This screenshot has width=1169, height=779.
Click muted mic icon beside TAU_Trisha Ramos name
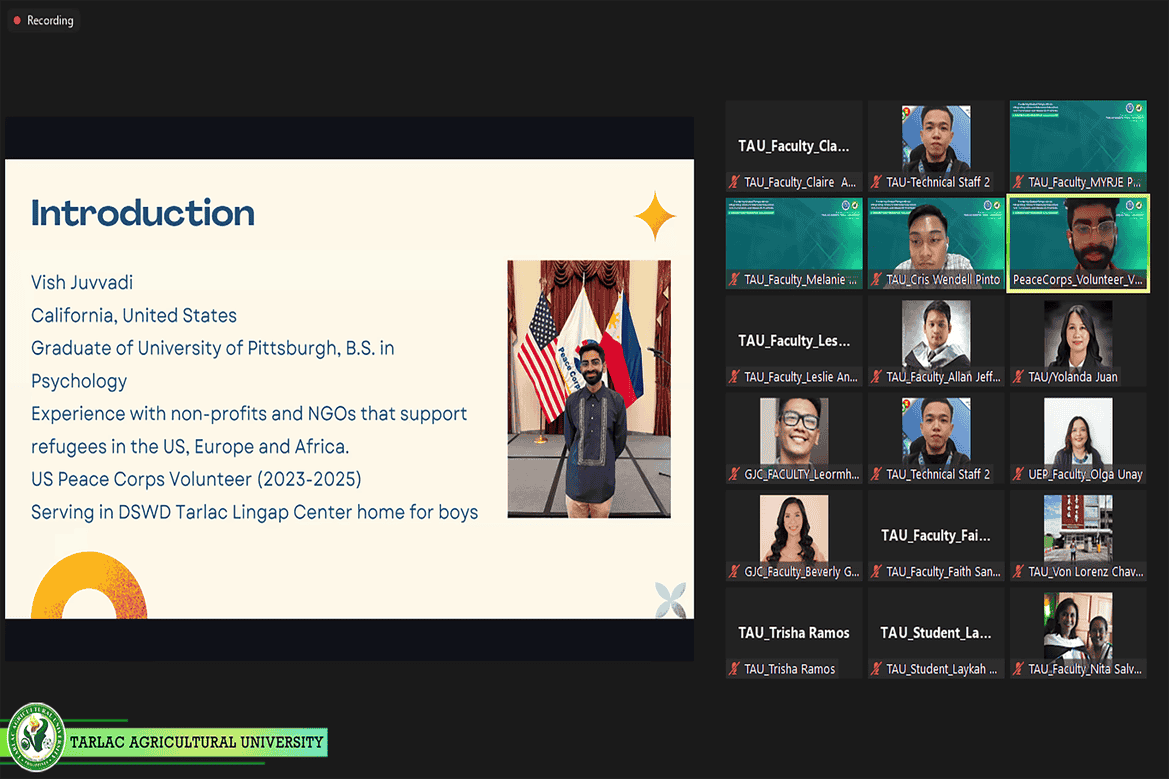click(x=735, y=669)
